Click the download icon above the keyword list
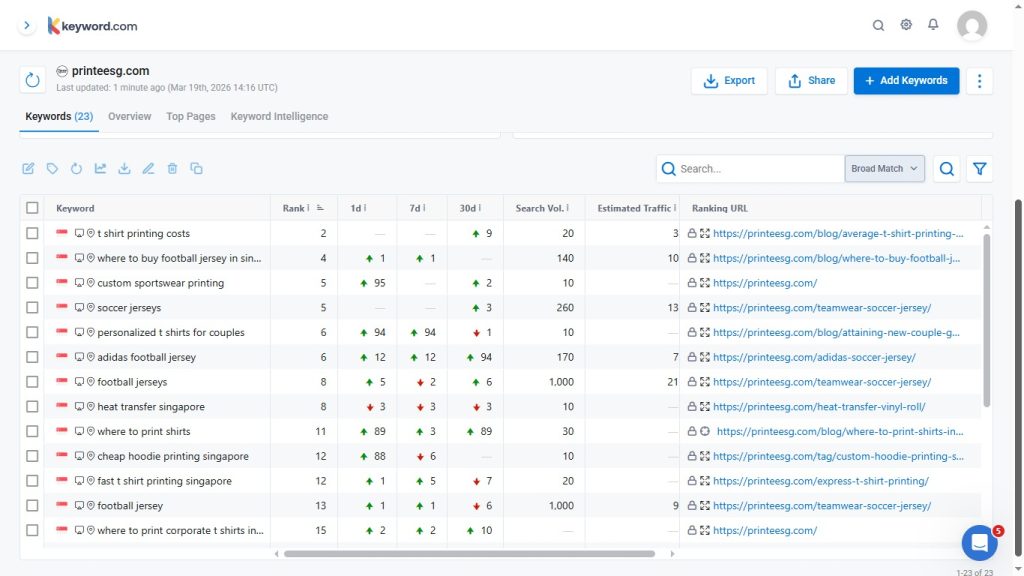 point(124,168)
